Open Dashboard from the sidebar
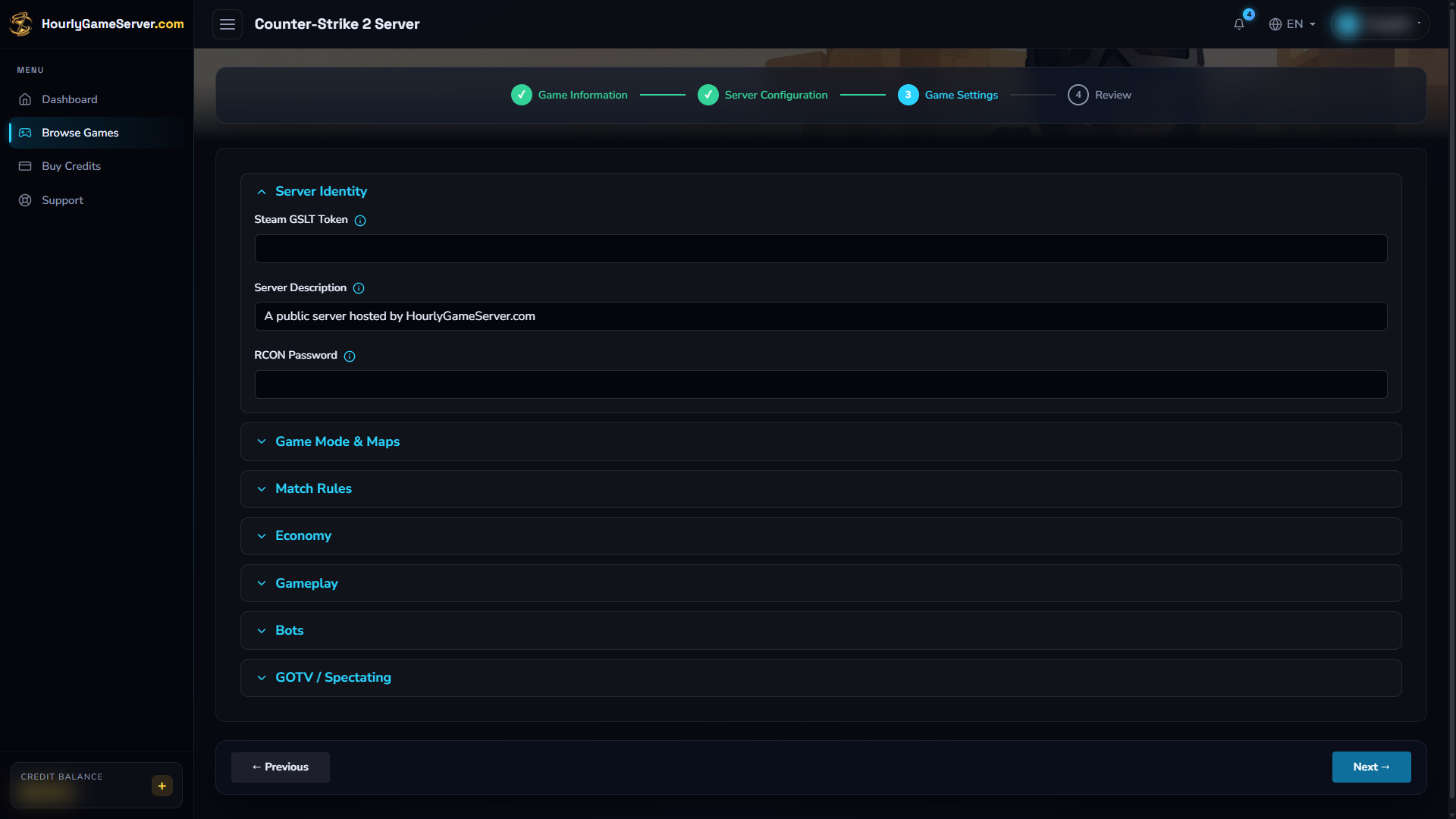 tap(96, 99)
